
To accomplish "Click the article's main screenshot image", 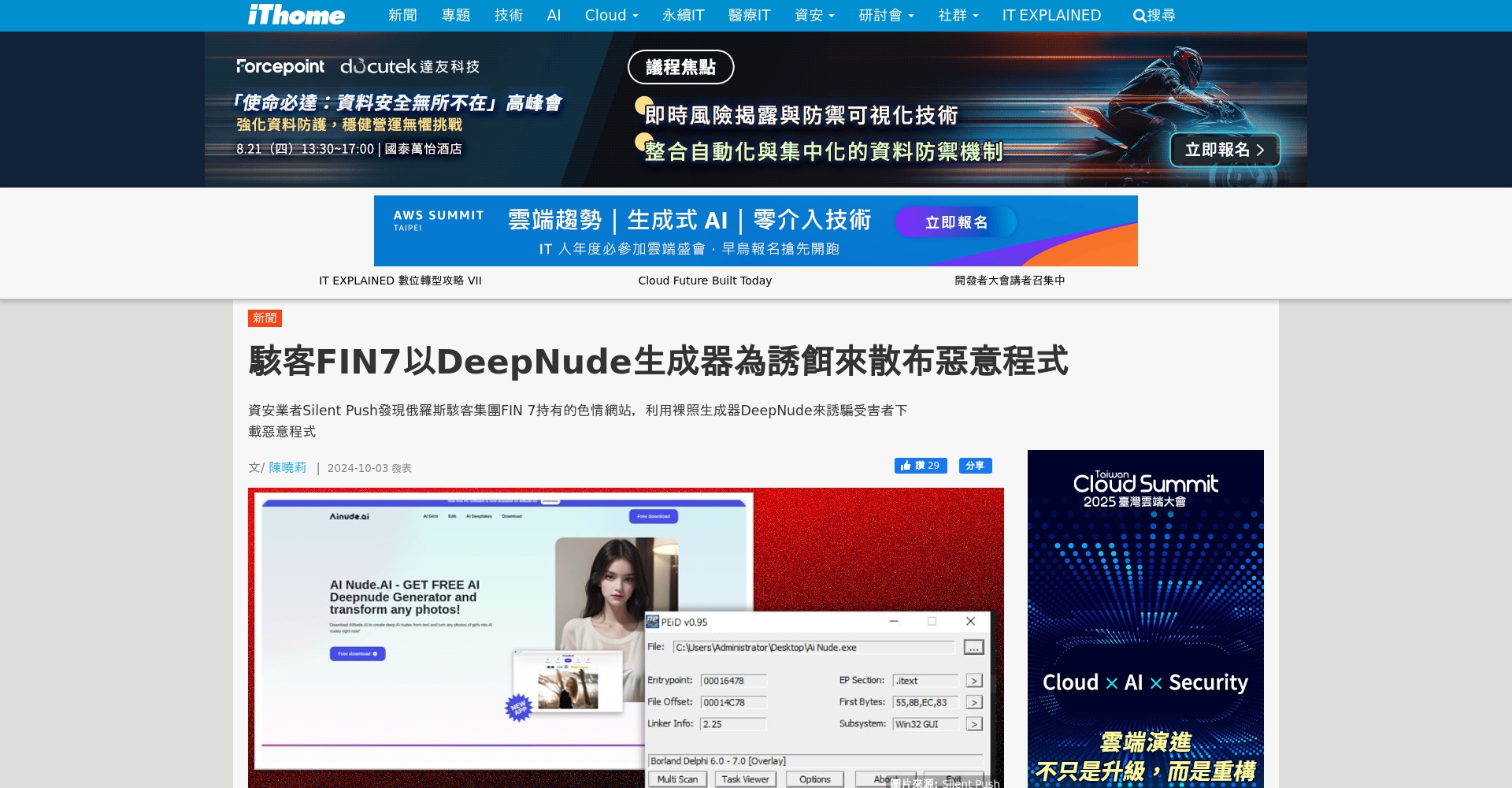I will [626, 637].
